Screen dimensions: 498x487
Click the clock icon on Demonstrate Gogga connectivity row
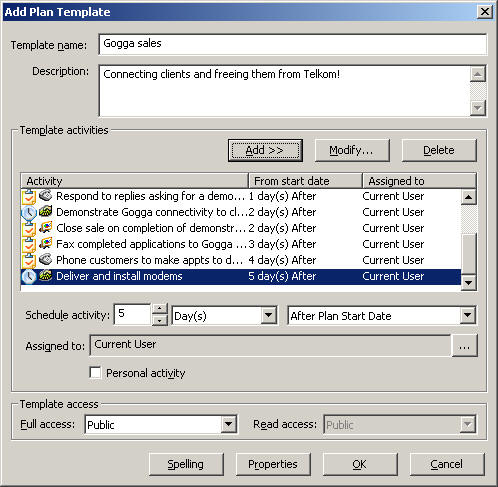point(29,212)
